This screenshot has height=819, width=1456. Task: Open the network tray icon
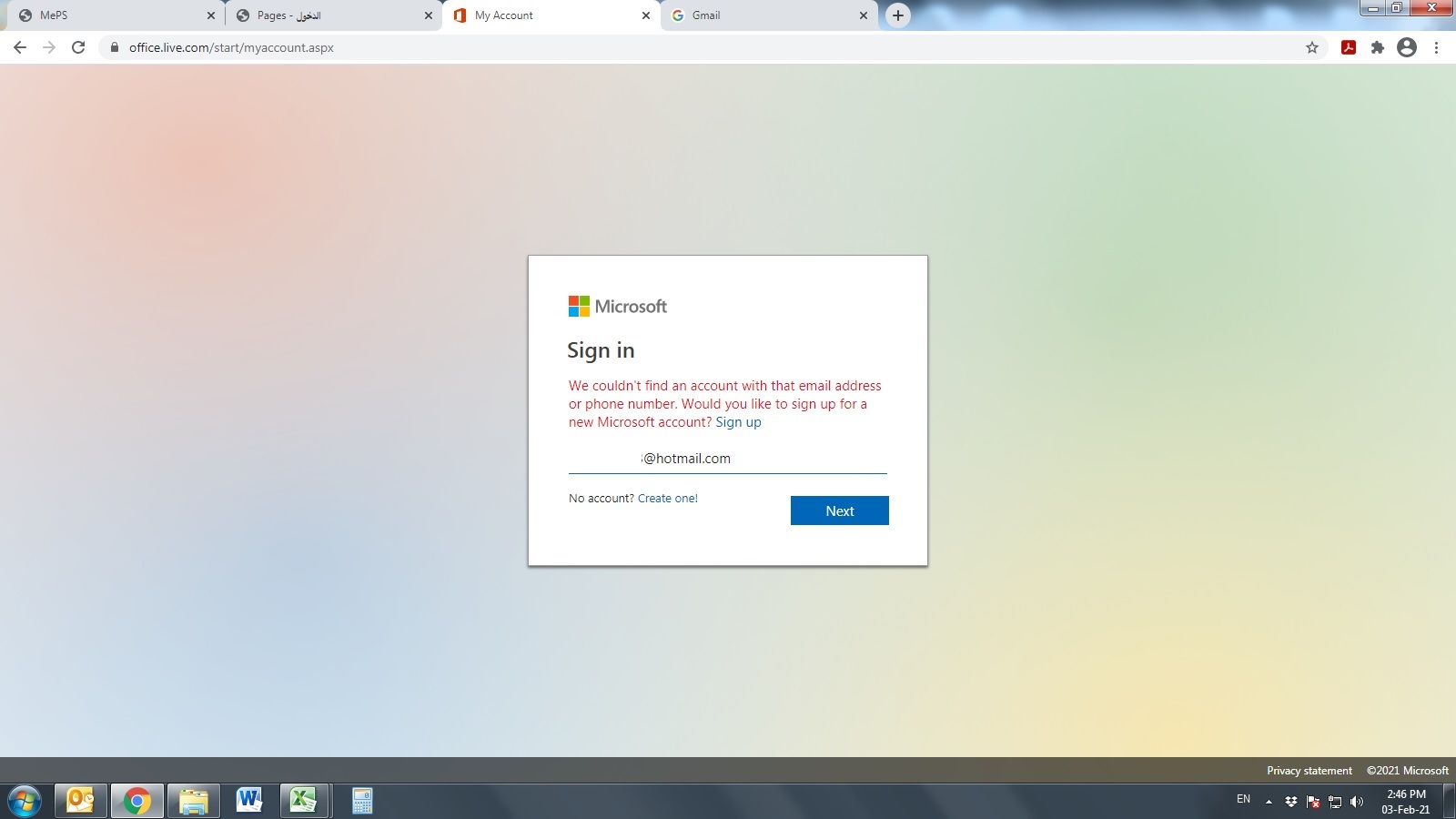pyautogui.click(x=1335, y=802)
